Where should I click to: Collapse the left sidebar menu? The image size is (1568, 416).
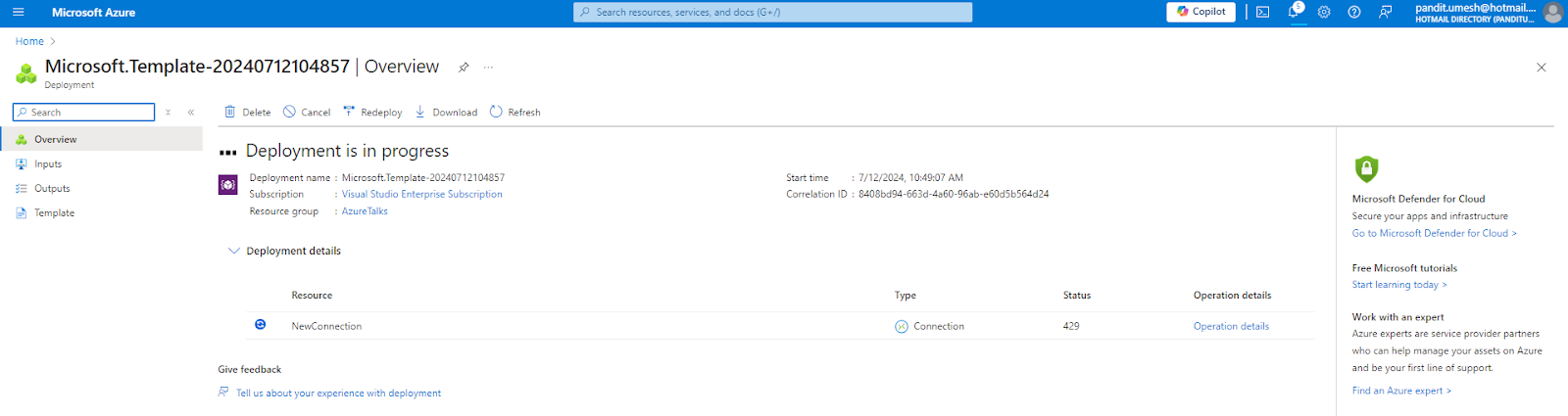tap(191, 113)
